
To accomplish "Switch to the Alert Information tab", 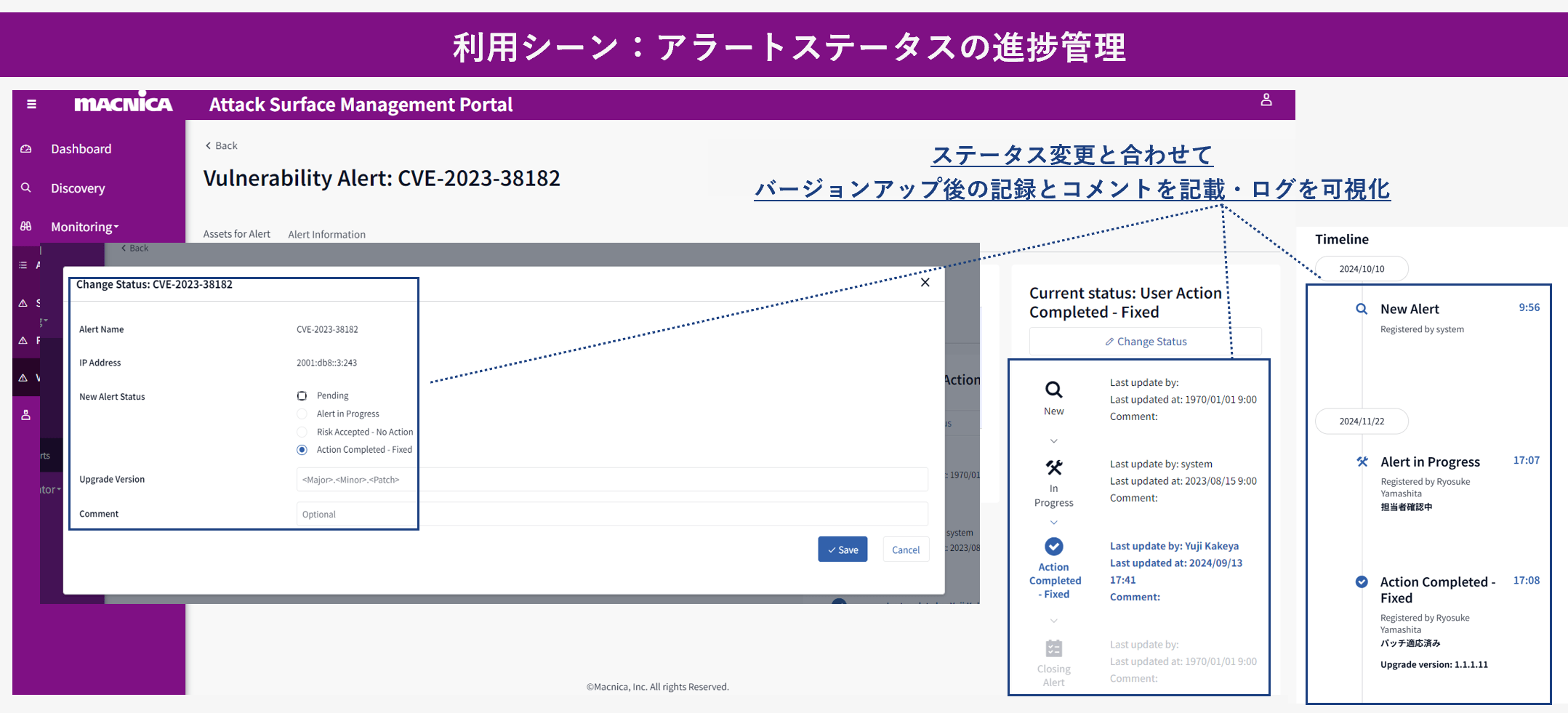I will 326,234.
